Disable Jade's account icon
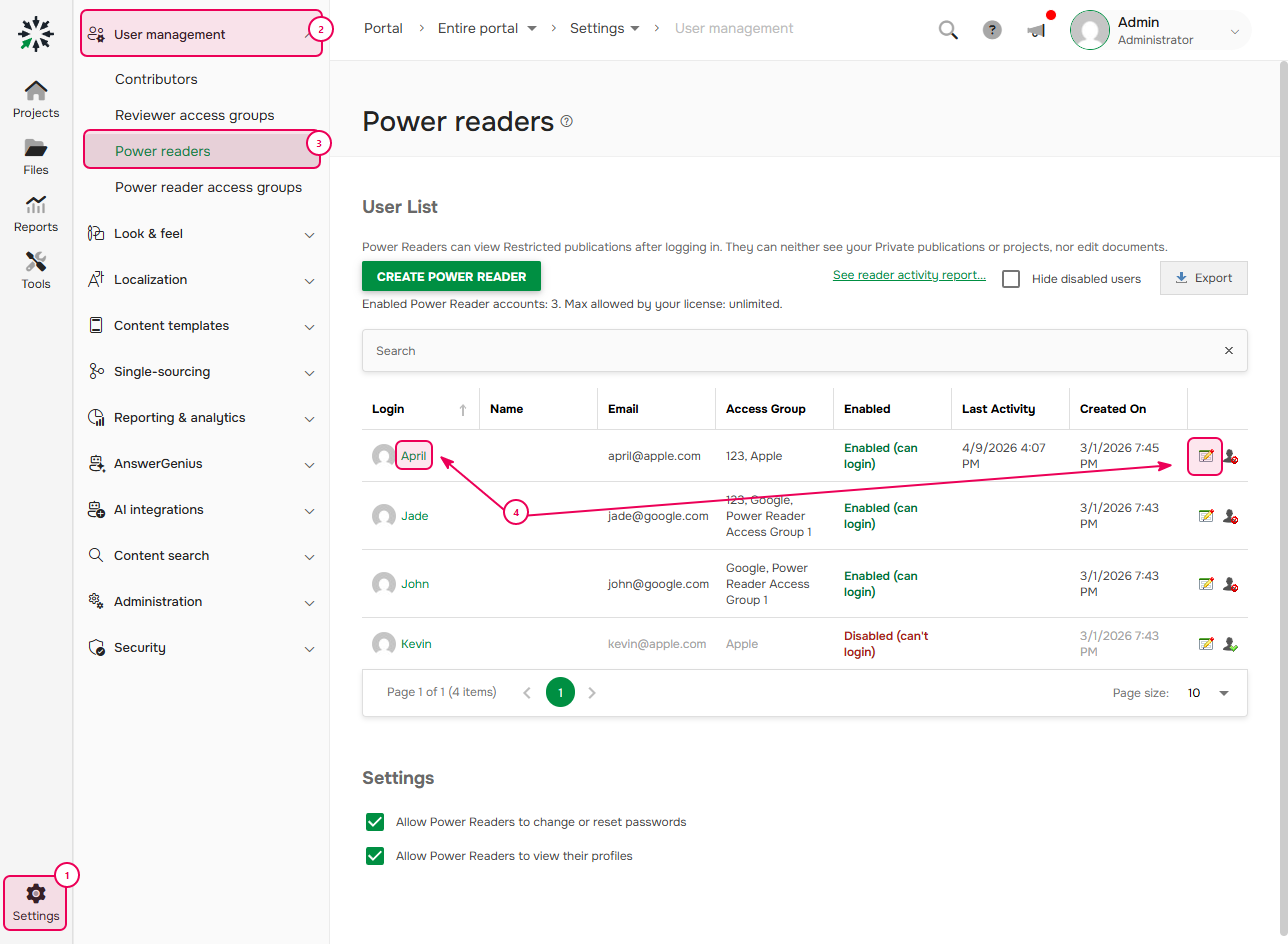1288x944 pixels. point(1231,516)
